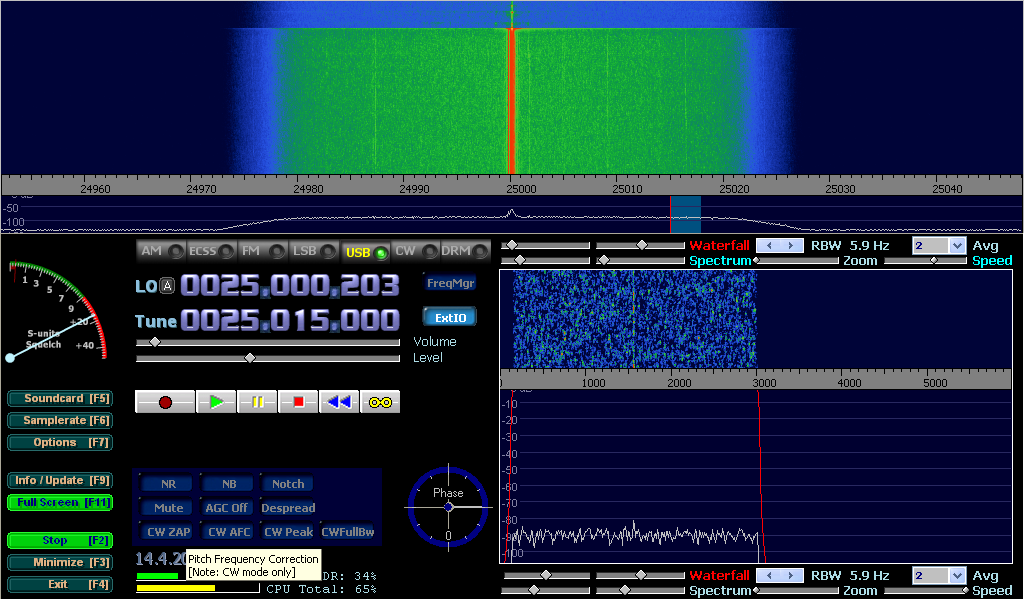Click the Tune frequency digit display
This screenshot has height=600, width=1024.
click(290, 321)
